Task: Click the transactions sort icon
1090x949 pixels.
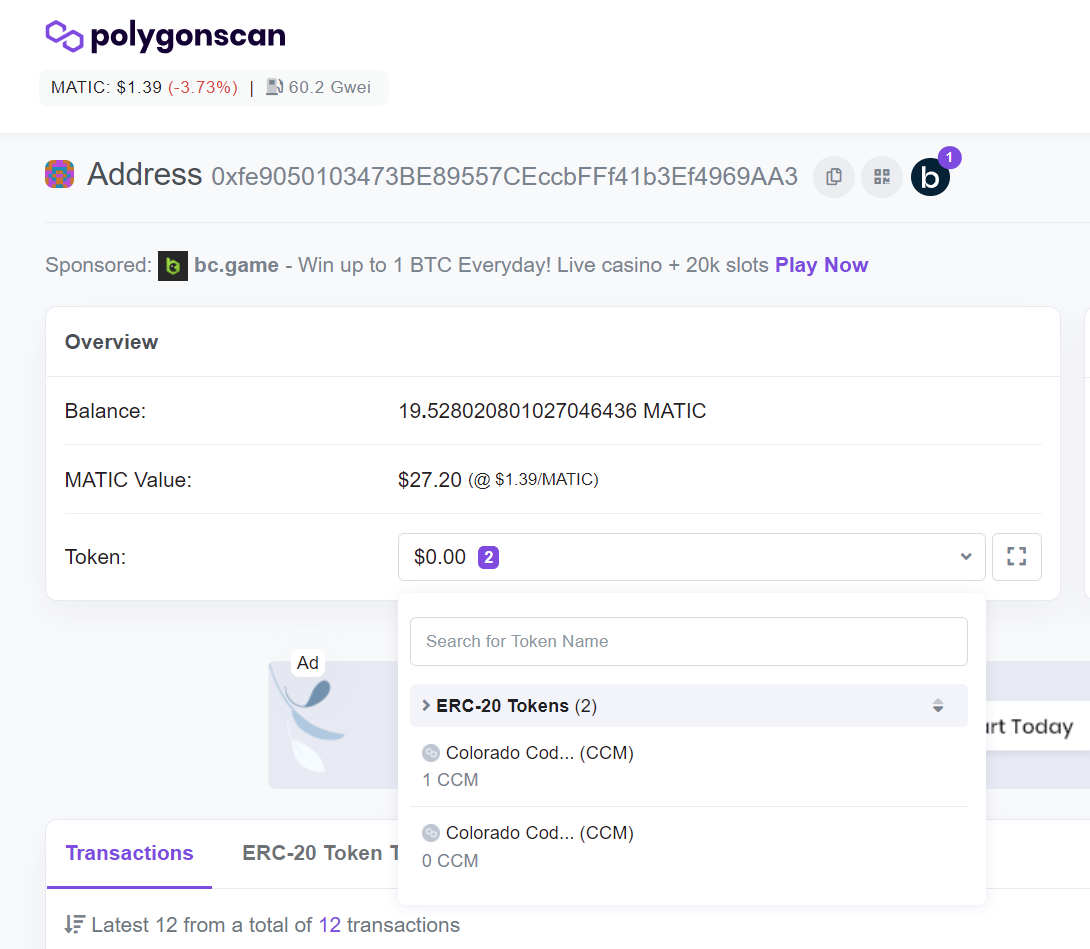Action: pos(74,925)
